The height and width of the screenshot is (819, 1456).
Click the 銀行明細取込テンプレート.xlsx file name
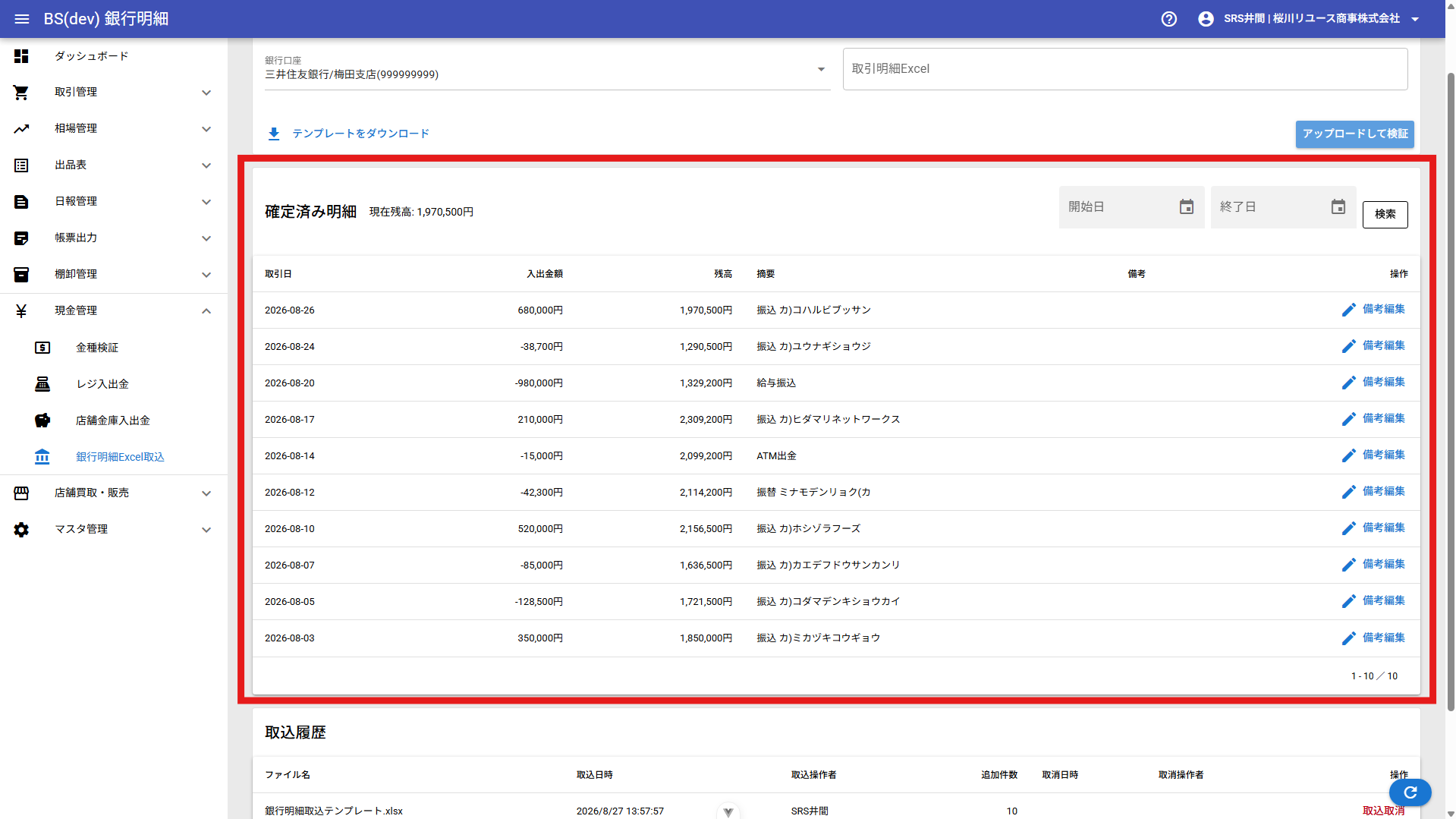(334, 811)
